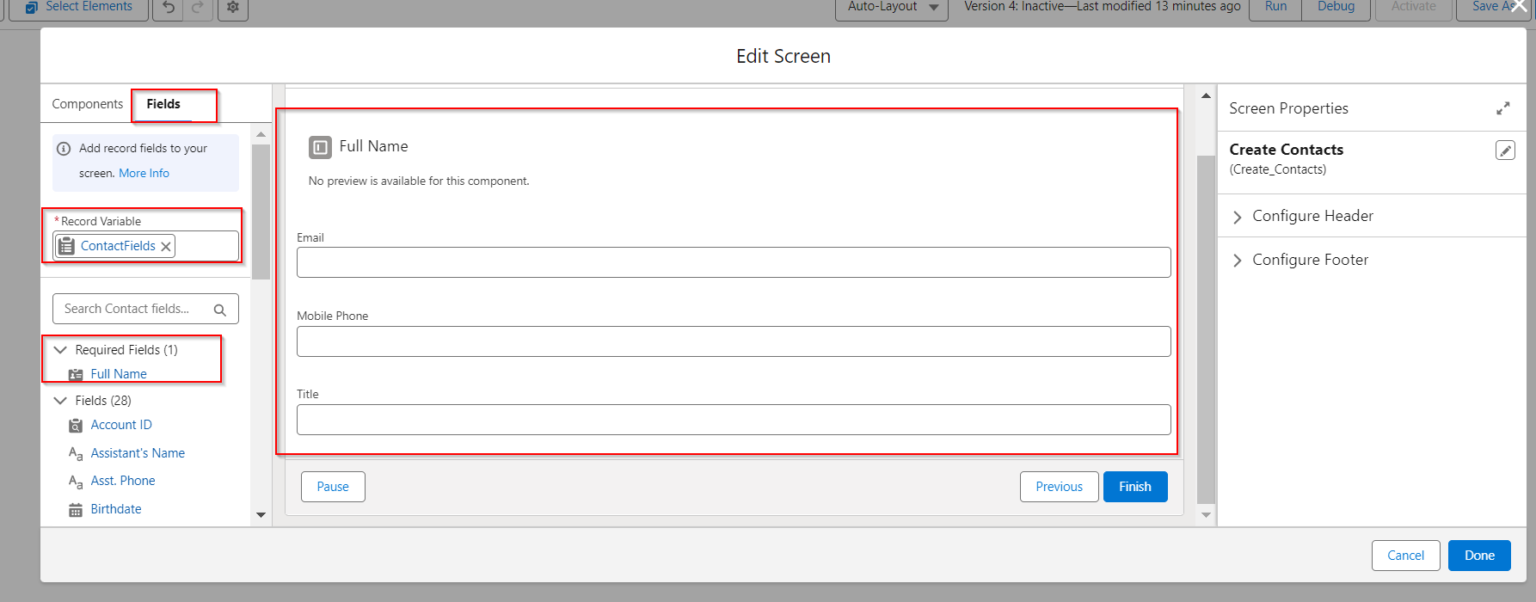Collapse the Fields (28) section
Image resolution: width=1536 pixels, height=602 pixels.
click(60, 399)
